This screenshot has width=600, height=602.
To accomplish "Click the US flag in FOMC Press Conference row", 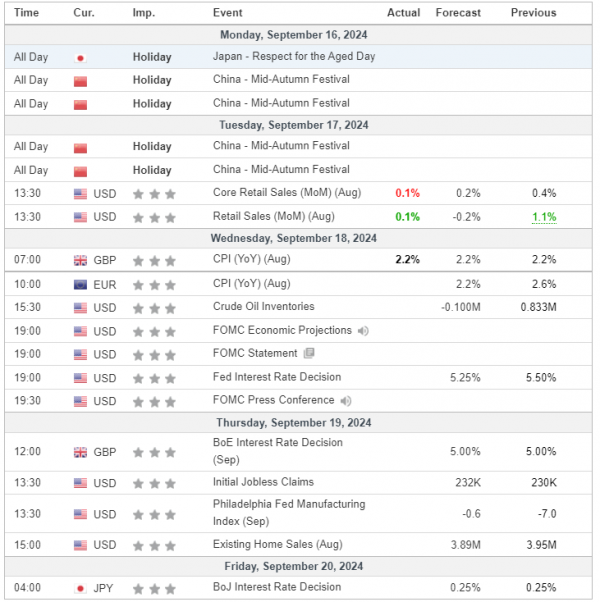I will click(80, 402).
